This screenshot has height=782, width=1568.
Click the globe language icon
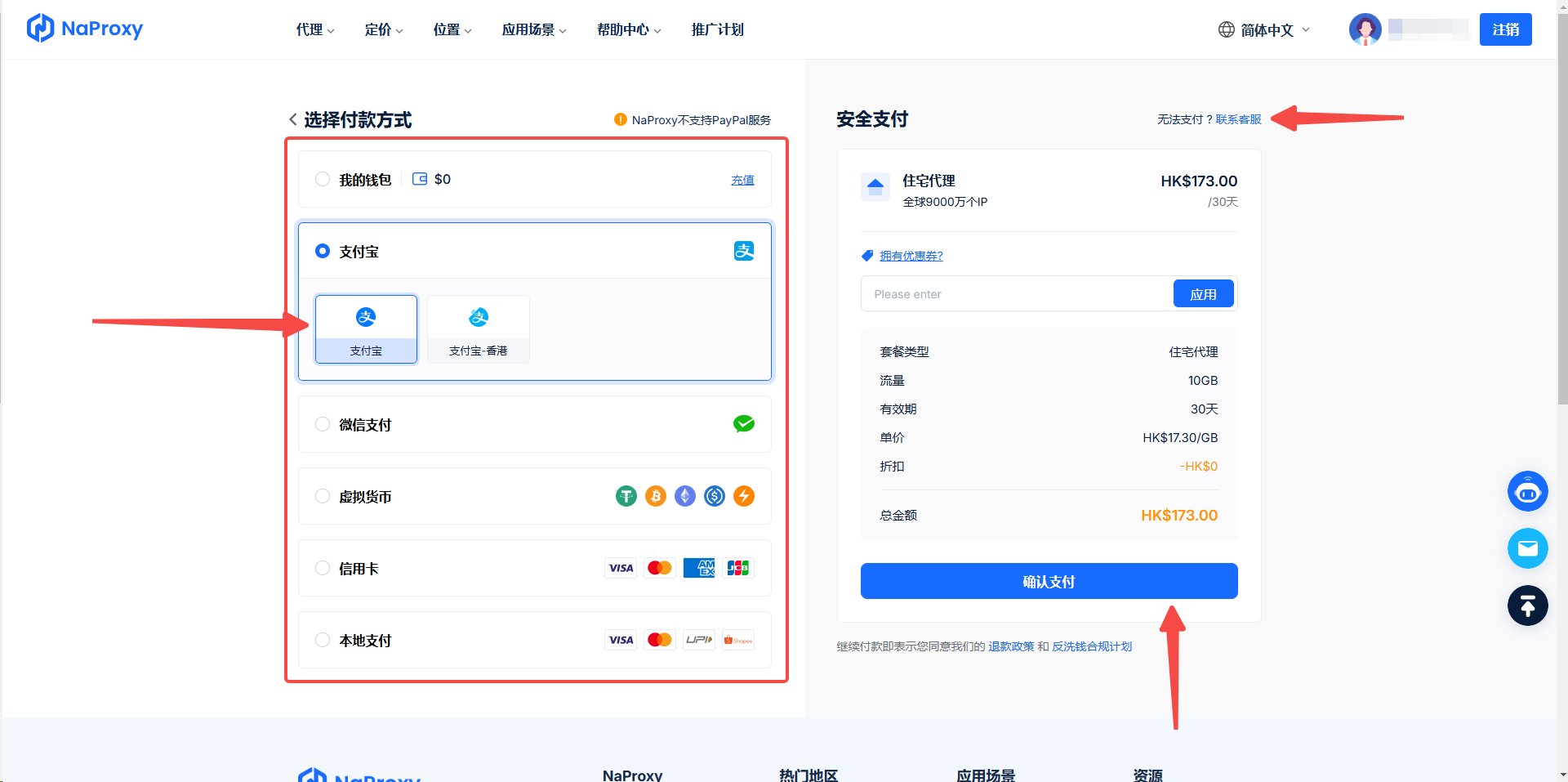point(1226,29)
